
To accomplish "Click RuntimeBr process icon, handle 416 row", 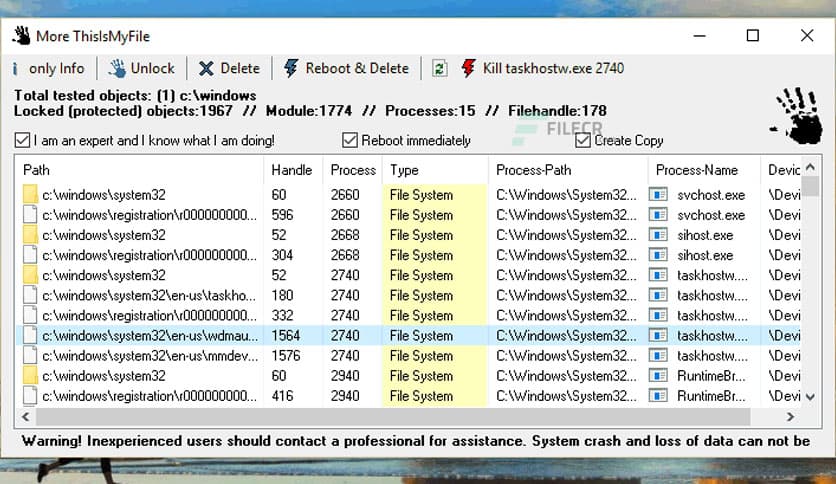I will [x=658, y=396].
